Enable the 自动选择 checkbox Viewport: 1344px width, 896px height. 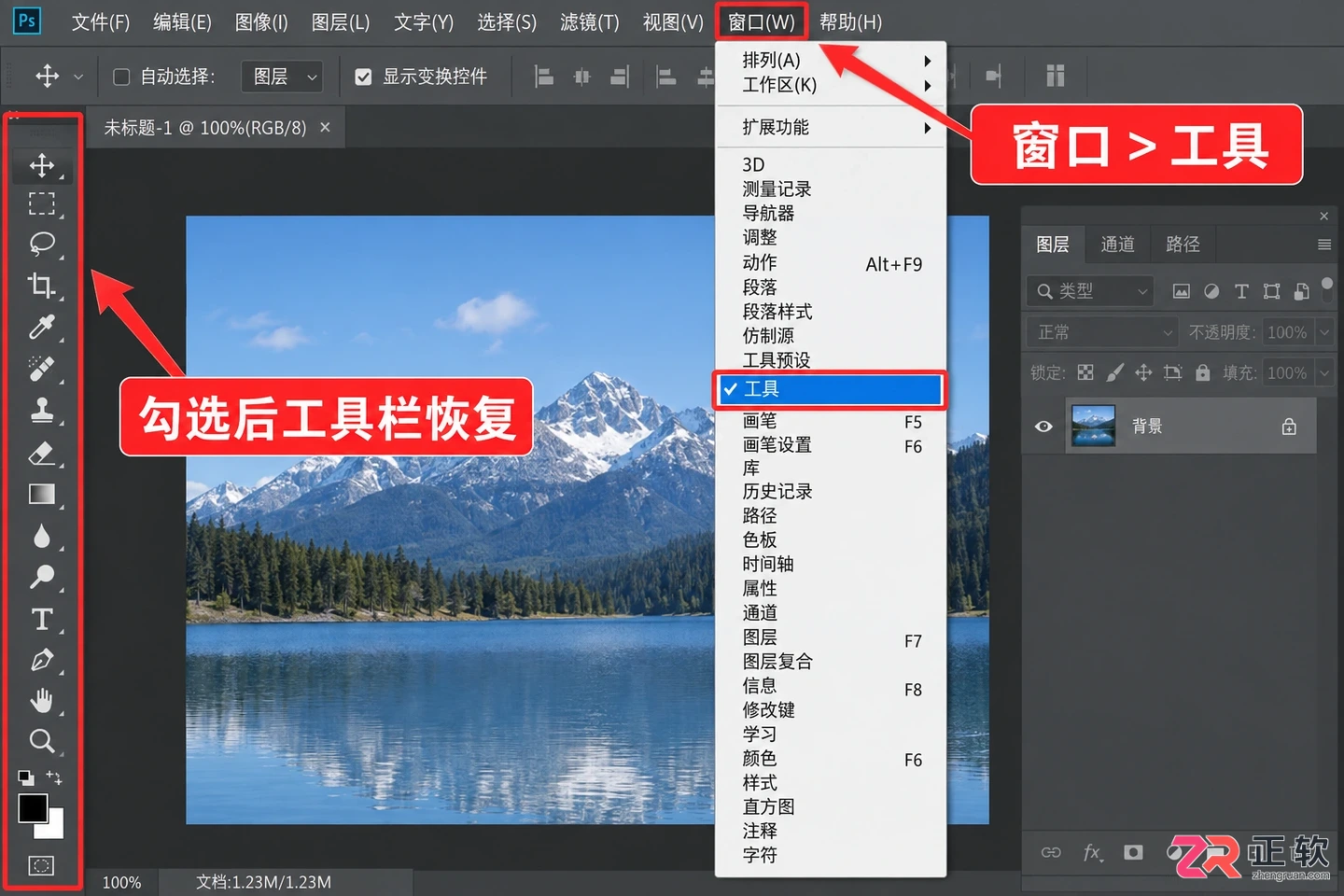click(x=121, y=77)
